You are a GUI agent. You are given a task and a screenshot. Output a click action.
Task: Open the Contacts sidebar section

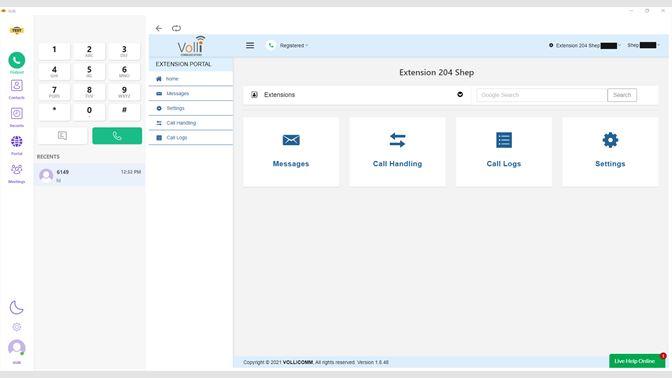click(17, 89)
